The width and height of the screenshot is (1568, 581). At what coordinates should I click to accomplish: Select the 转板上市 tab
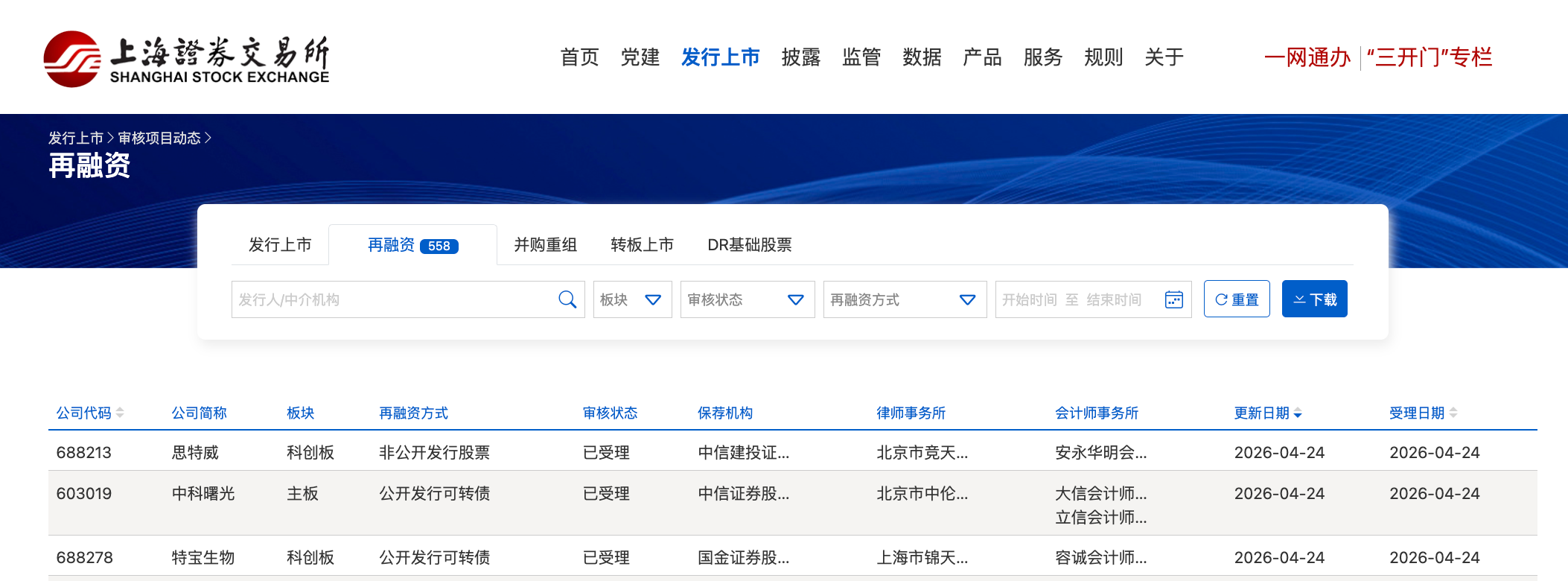(x=642, y=245)
